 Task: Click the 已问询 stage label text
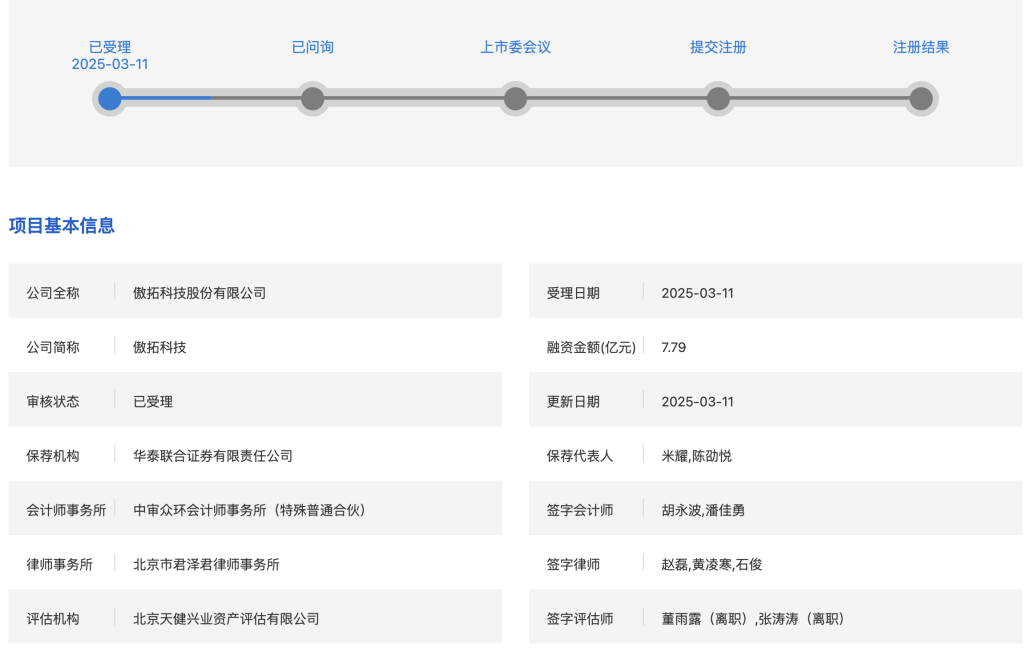click(x=313, y=47)
